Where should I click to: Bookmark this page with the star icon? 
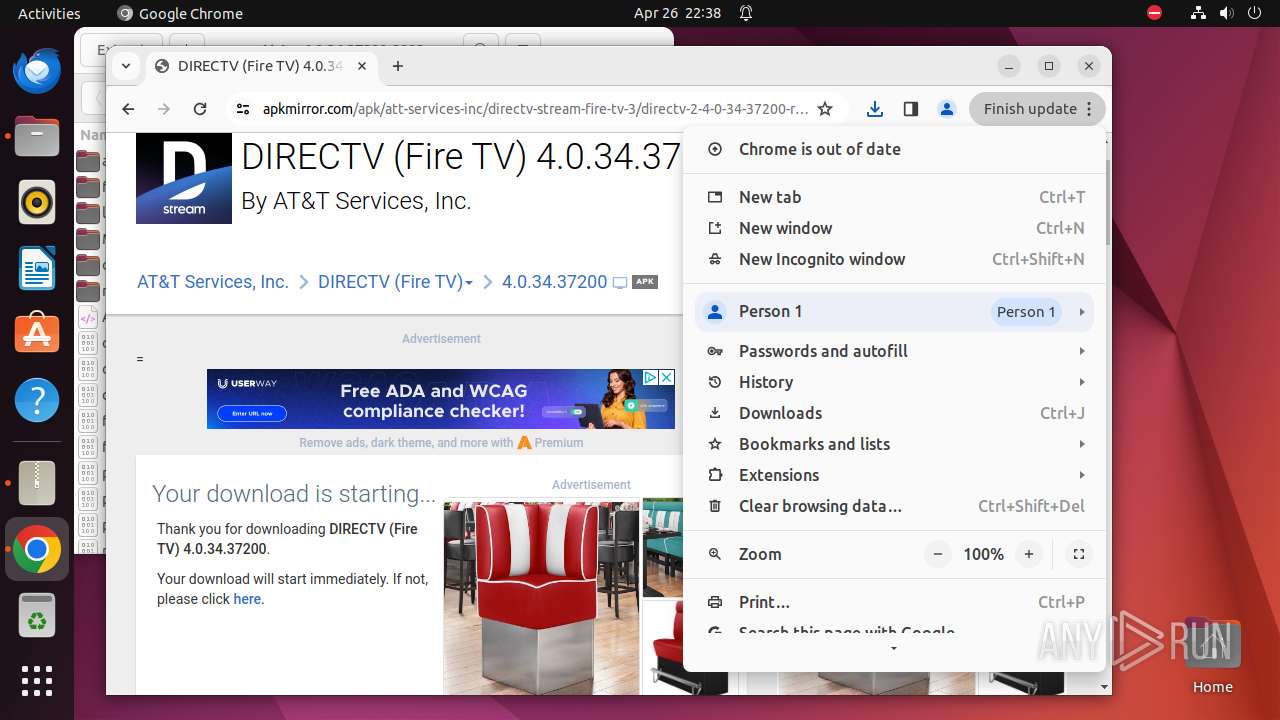(825, 109)
